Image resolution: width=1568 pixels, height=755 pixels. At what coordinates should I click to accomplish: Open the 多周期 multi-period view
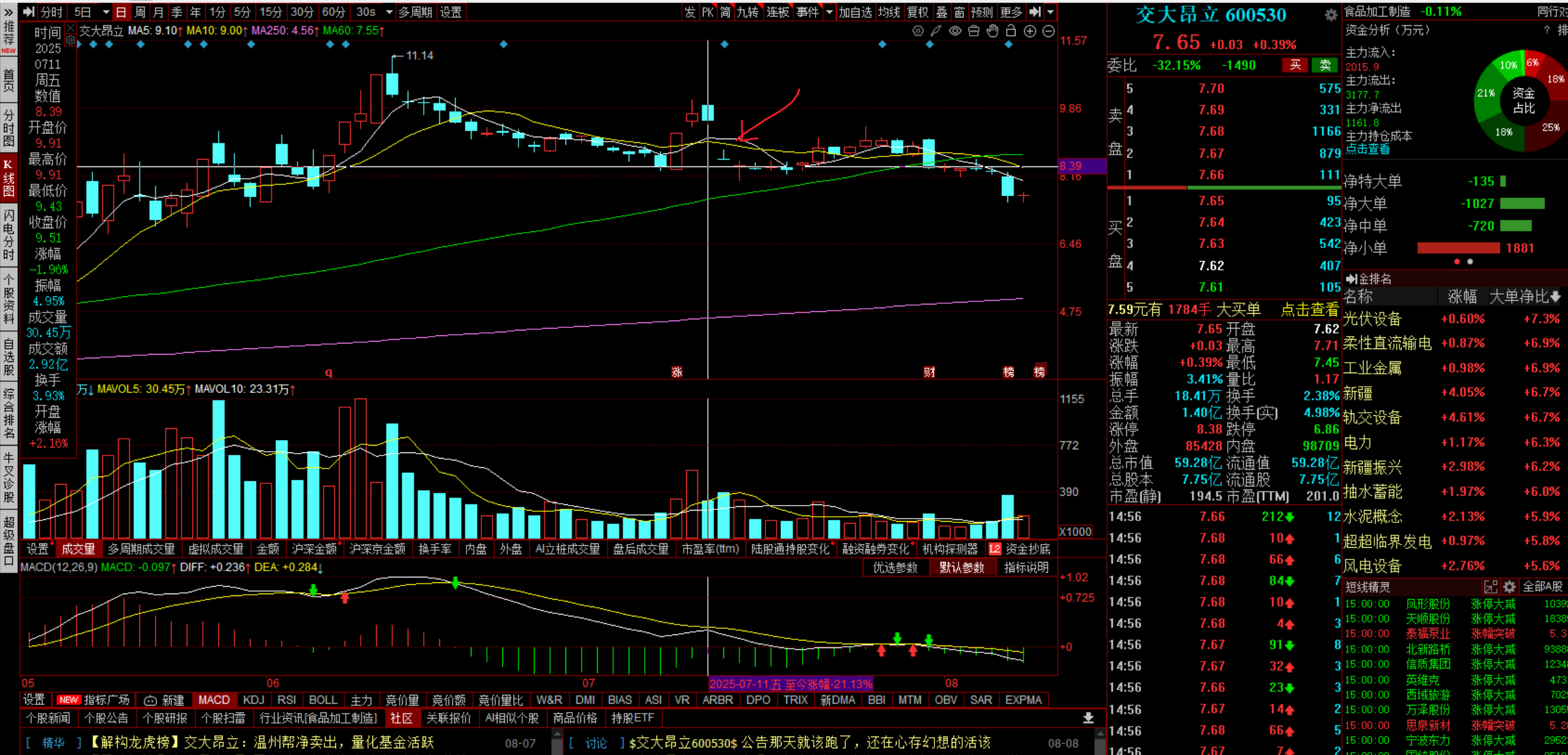415,12
